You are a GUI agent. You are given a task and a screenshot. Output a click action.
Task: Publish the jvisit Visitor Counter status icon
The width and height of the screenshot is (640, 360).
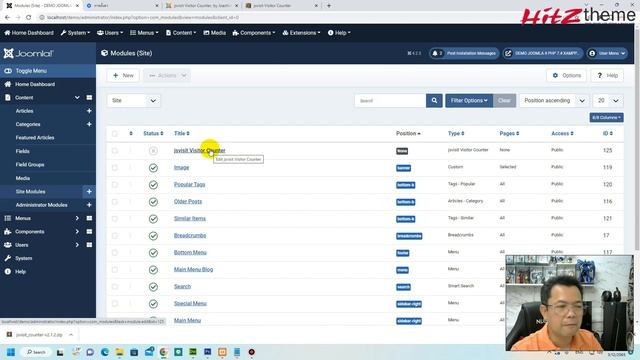(153, 151)
